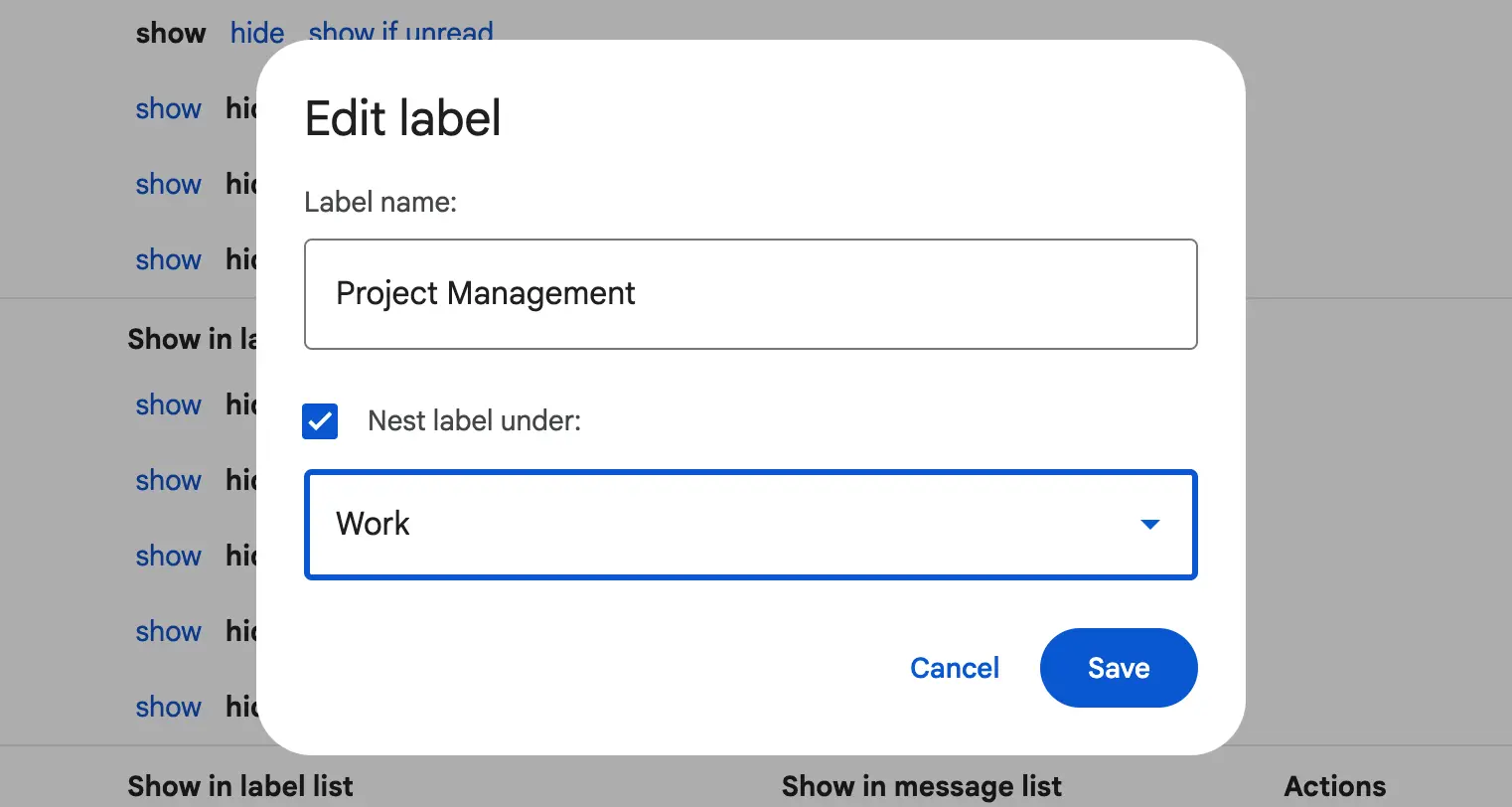This screenshot has height=807, width=1512.
Task: Click the Actions column header at bottom right
Action: (x=1334, y=785)
